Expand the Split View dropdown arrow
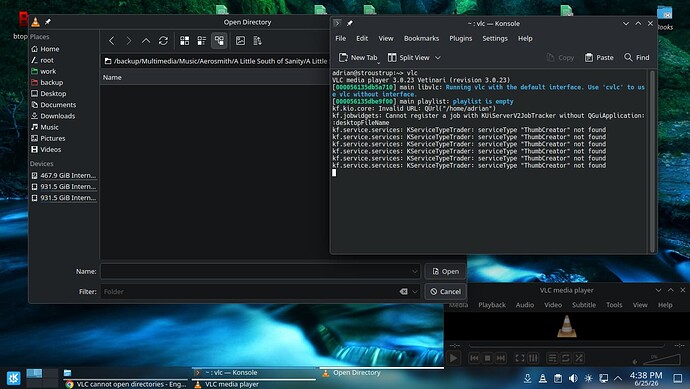 coord(438,58)
